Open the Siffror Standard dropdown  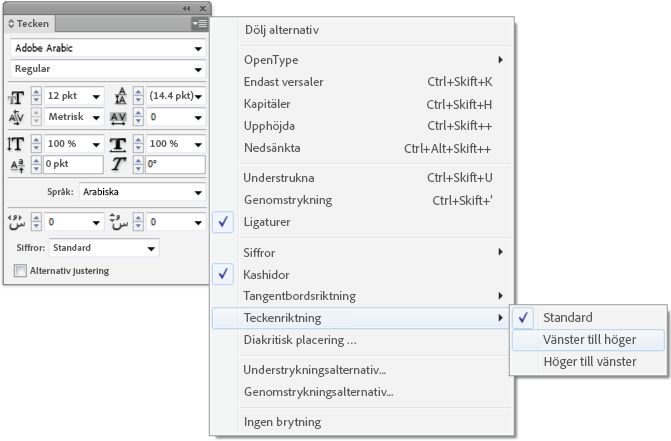[x=151, y=249]
